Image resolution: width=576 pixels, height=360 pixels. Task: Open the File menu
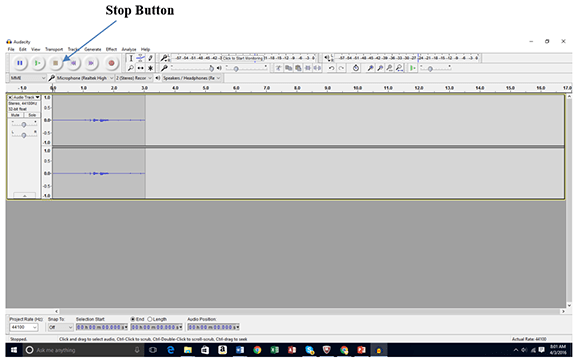(11, 49)
